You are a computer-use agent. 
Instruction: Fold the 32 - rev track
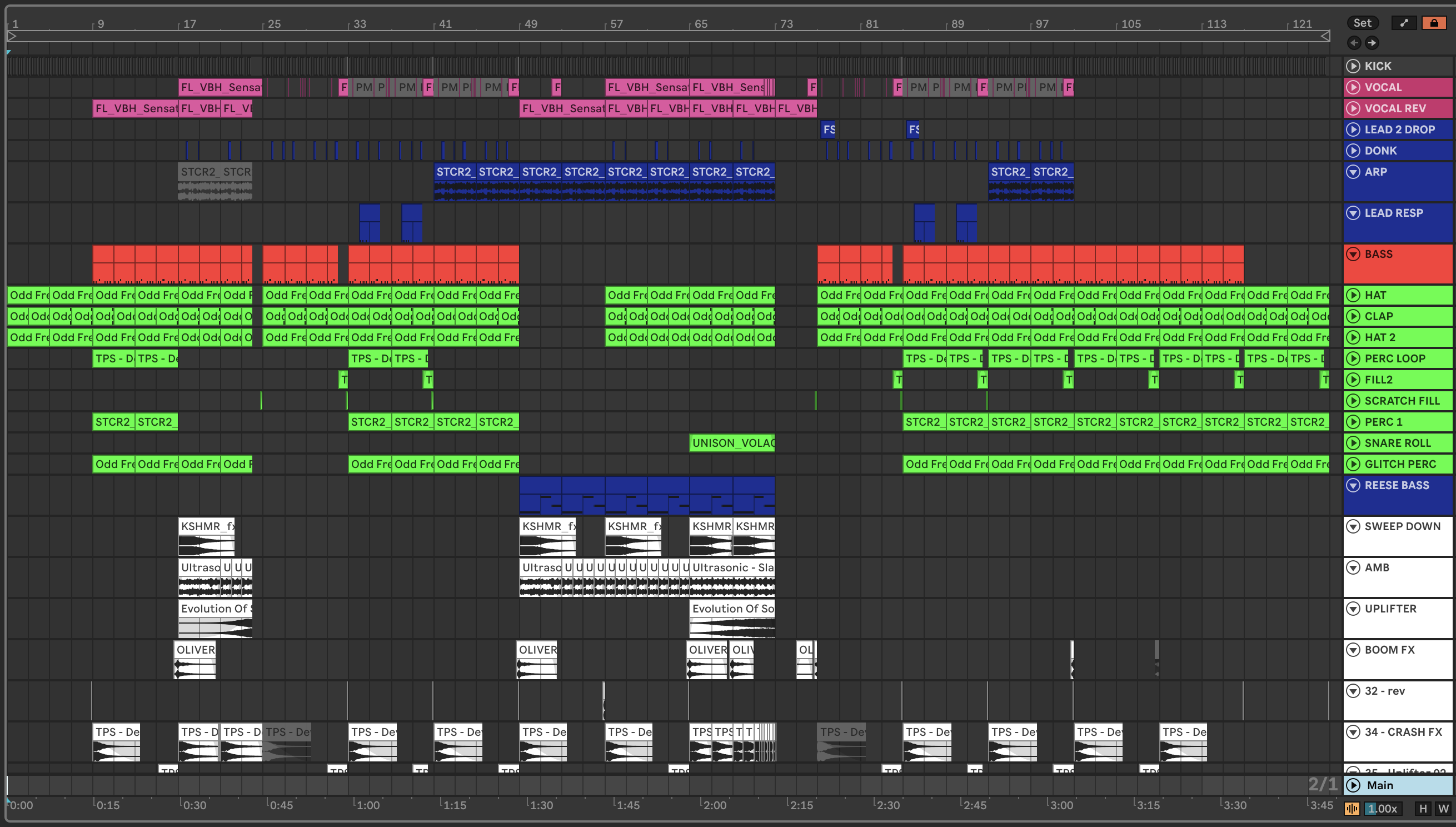[1353, 691]
